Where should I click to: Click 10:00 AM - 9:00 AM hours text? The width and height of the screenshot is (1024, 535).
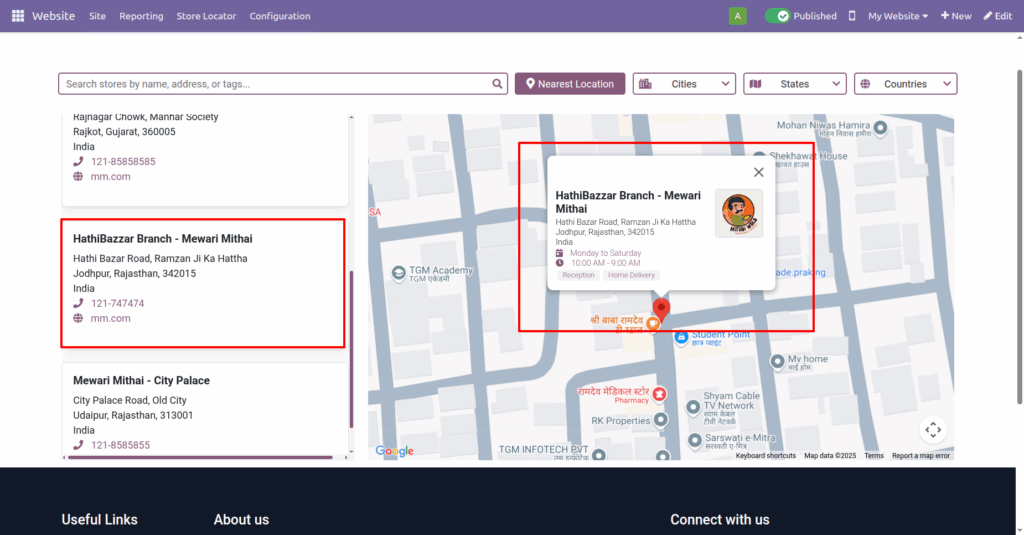pos(605,263)
